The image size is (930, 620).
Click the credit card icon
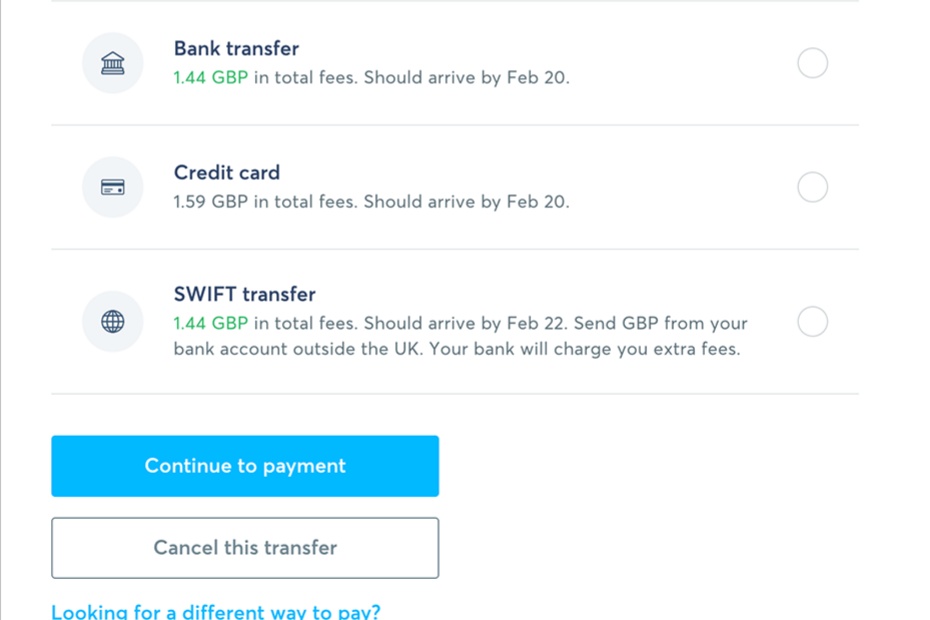(x=113, y=187)
